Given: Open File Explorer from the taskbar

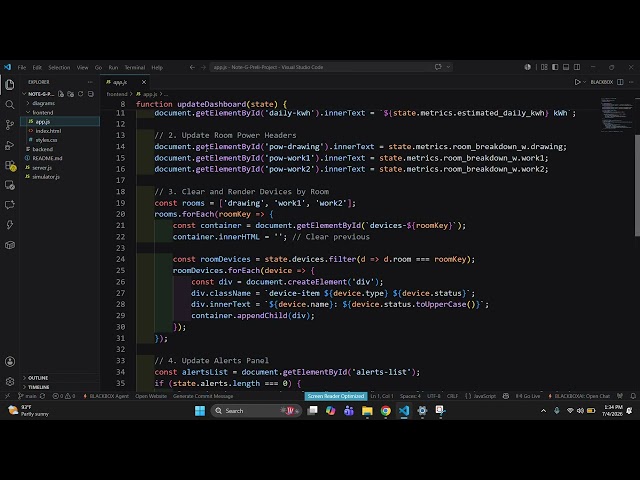Looking at the screenshot, I should point(367,411).
